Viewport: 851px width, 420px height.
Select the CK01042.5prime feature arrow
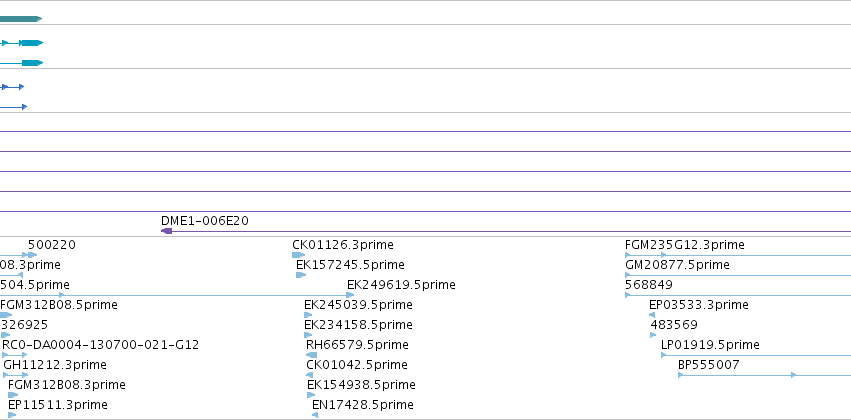pyautogui.click(x=309, y=375)
